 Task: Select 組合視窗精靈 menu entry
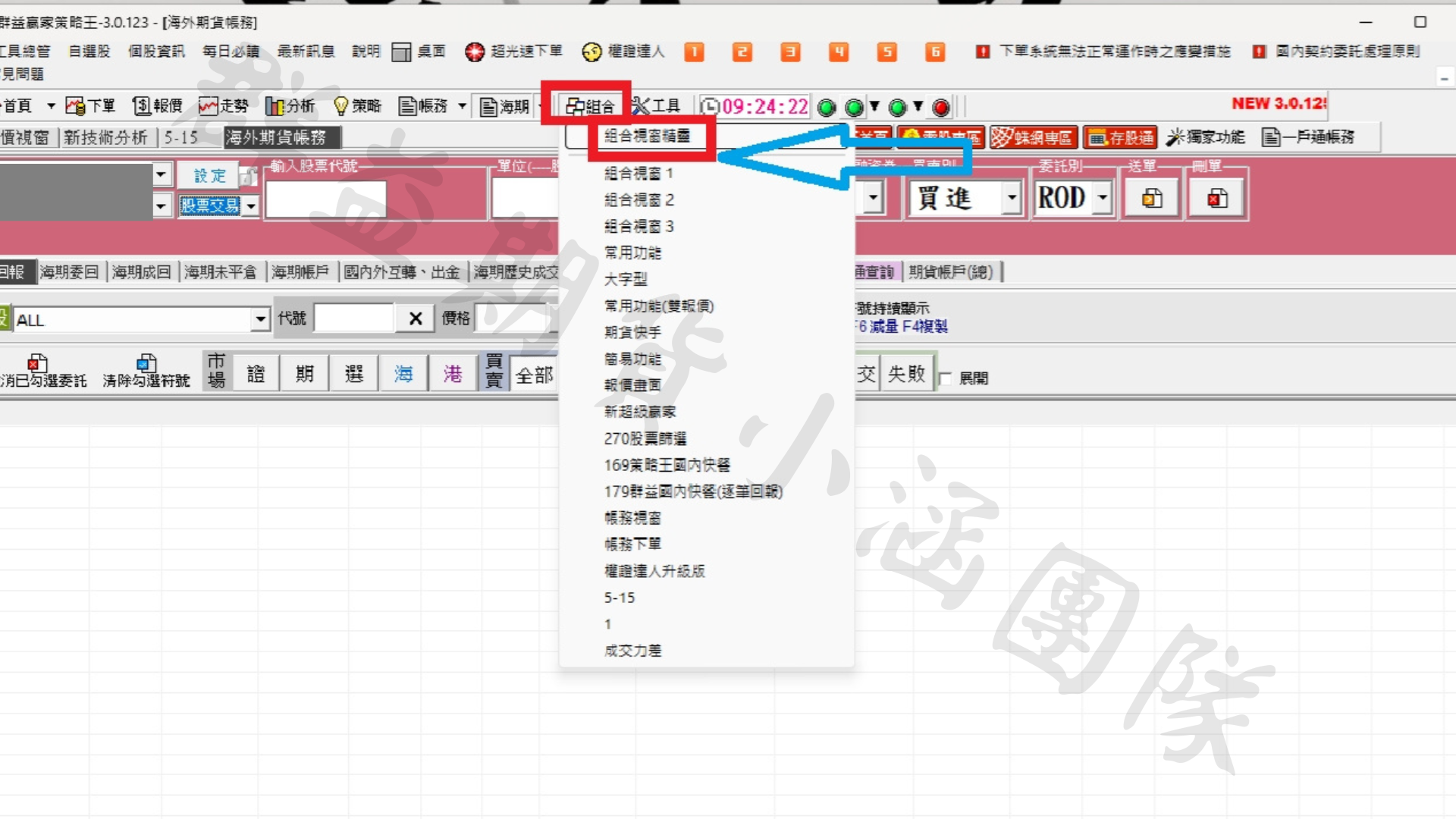click(647, 136)
